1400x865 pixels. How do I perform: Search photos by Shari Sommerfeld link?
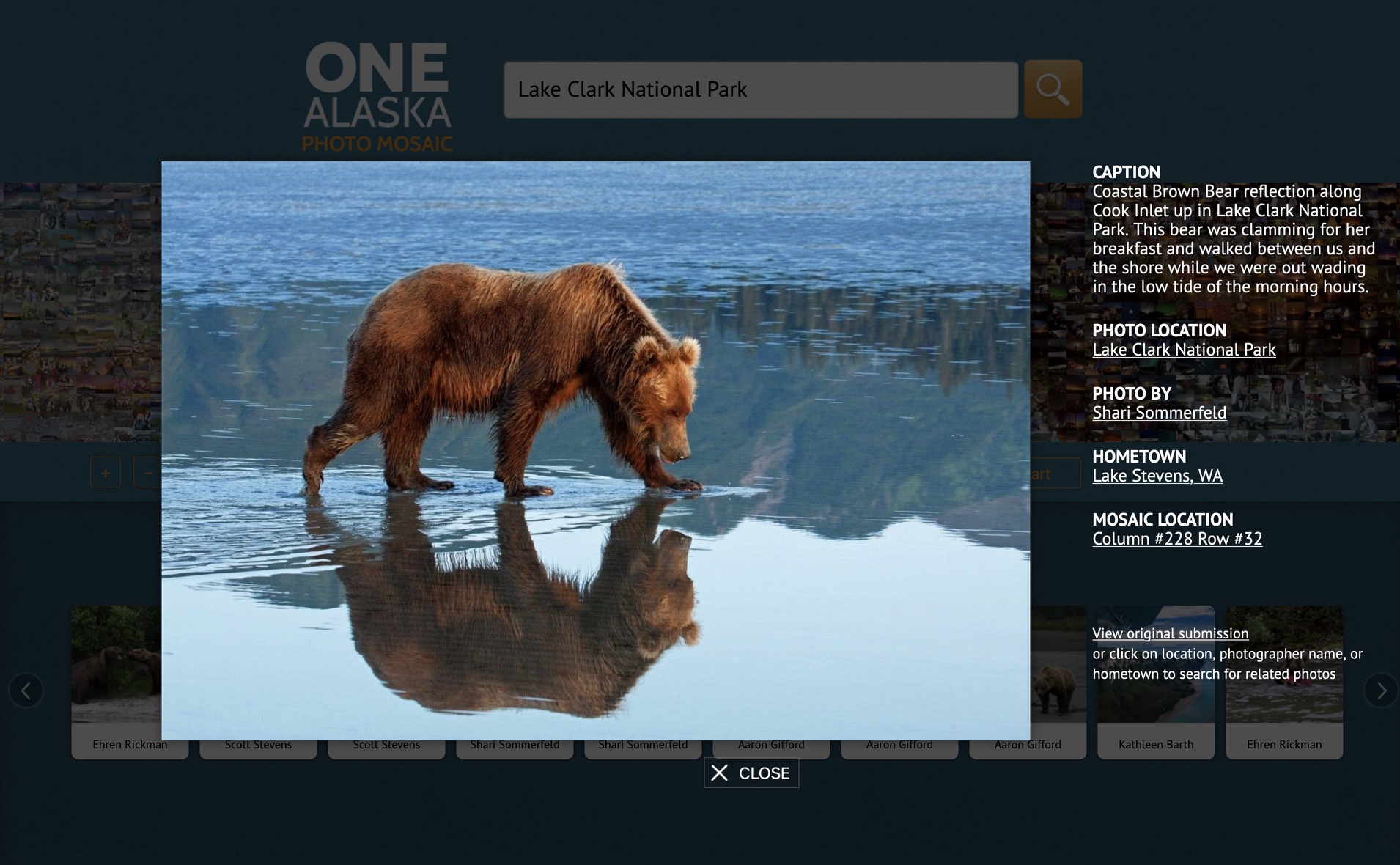click(x=1159, y=413)
